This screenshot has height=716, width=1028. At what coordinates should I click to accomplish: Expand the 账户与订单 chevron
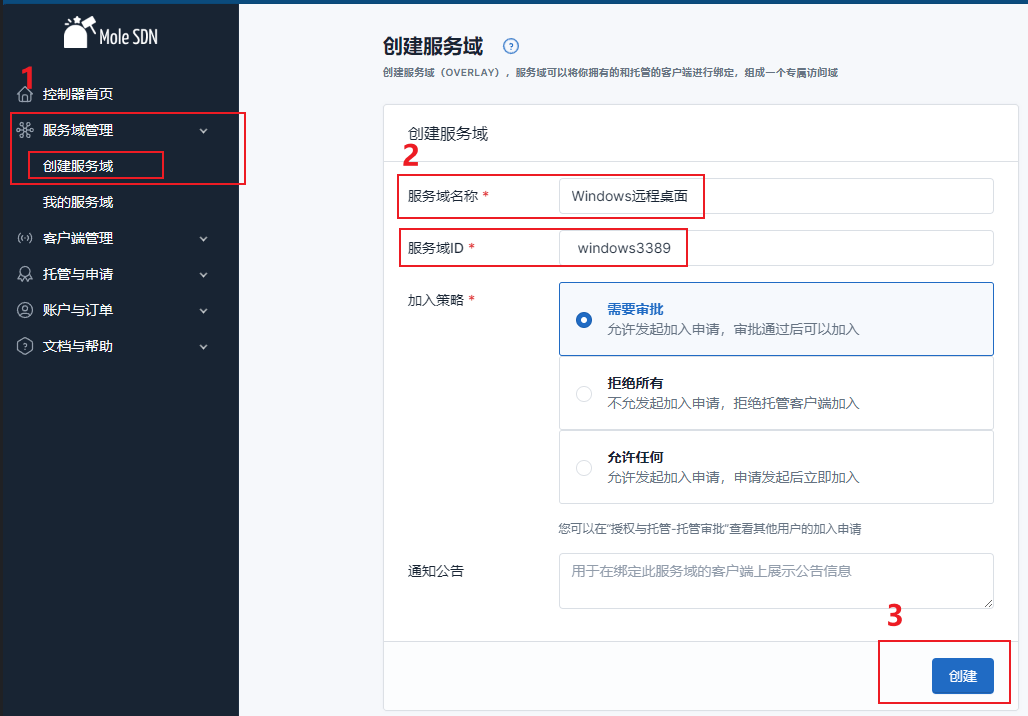(x=204, y=311)
